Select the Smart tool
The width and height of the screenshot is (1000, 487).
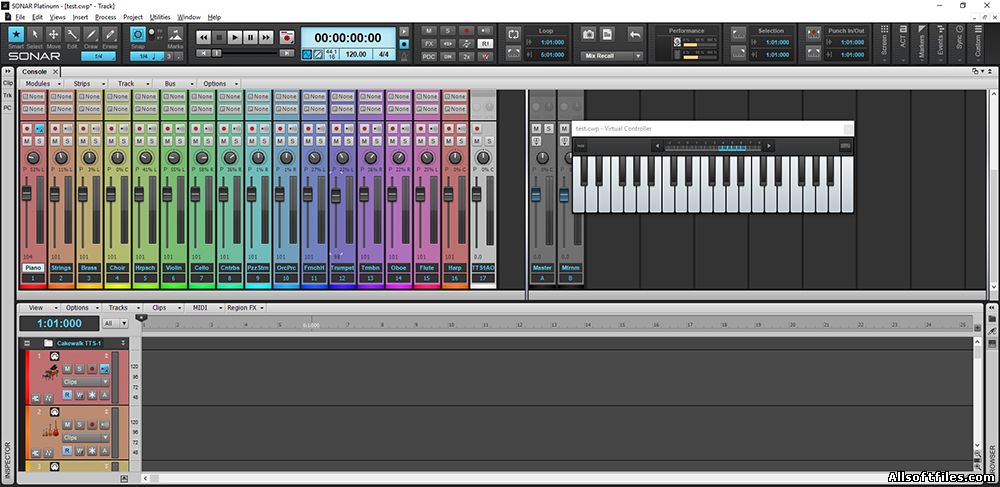tap(17, 34)
